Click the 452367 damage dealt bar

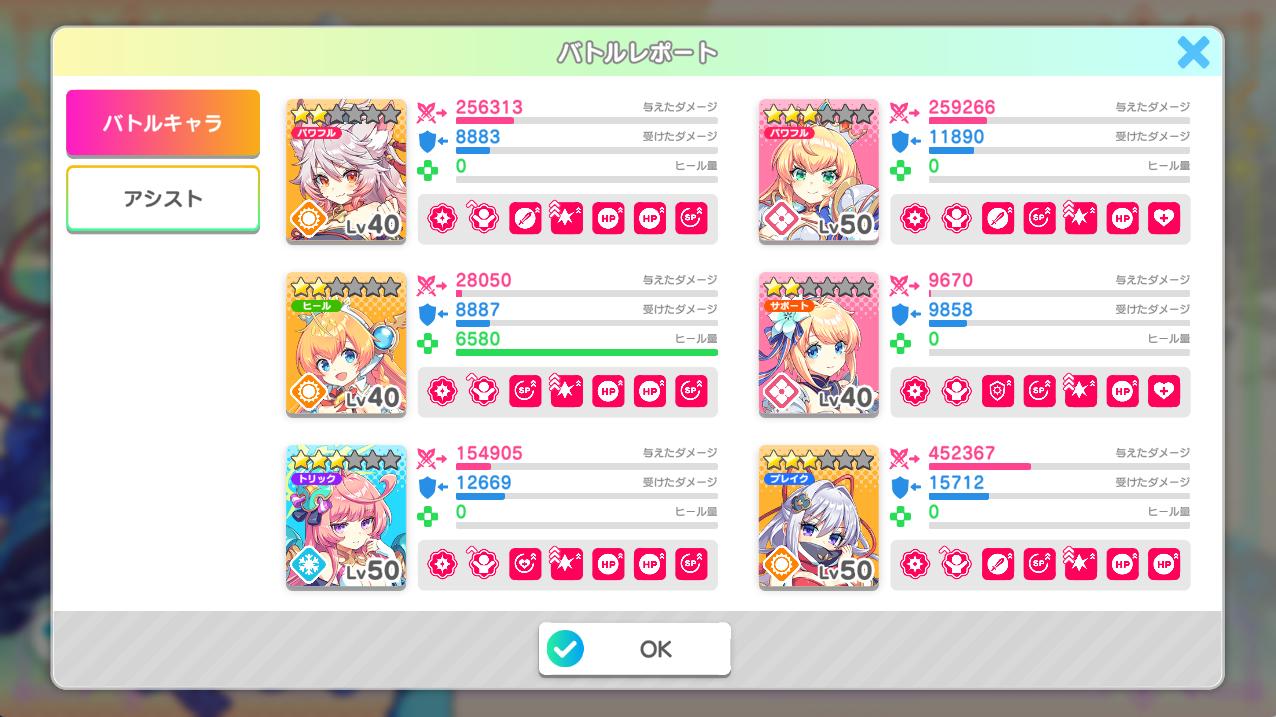click(1060, 466)
